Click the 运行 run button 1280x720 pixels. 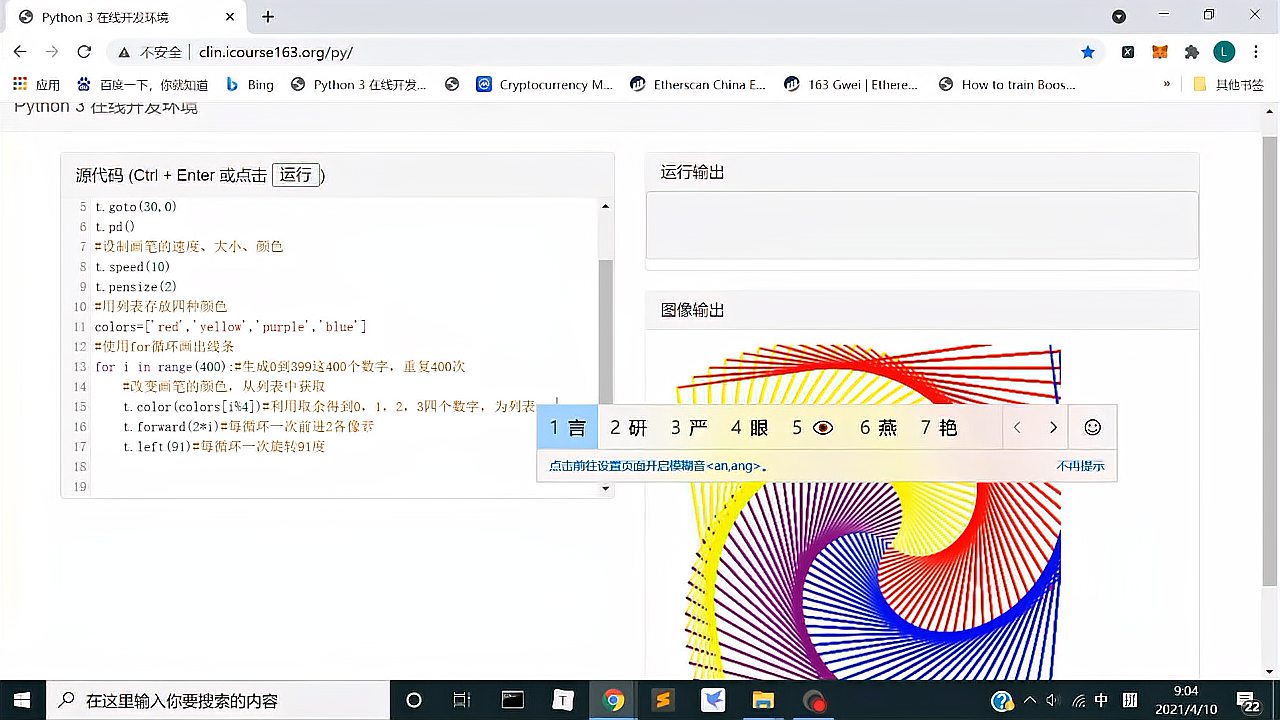[x=296, y=175]
